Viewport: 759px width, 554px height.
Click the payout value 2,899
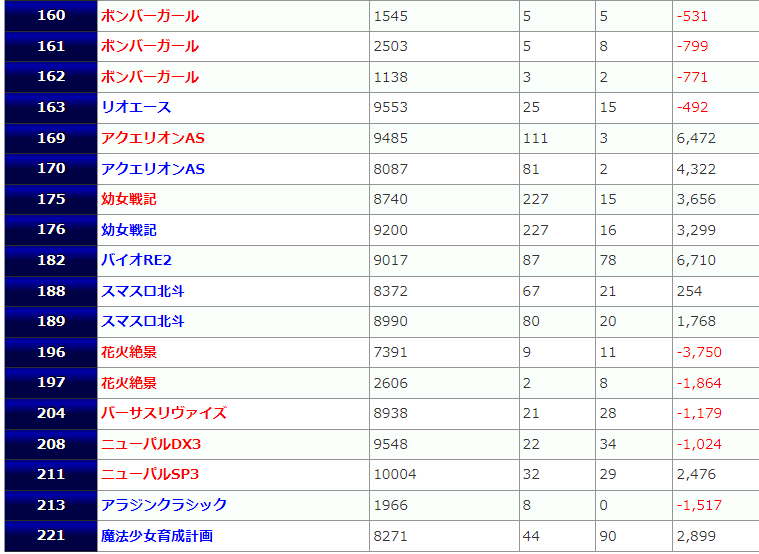pos(696,536)
